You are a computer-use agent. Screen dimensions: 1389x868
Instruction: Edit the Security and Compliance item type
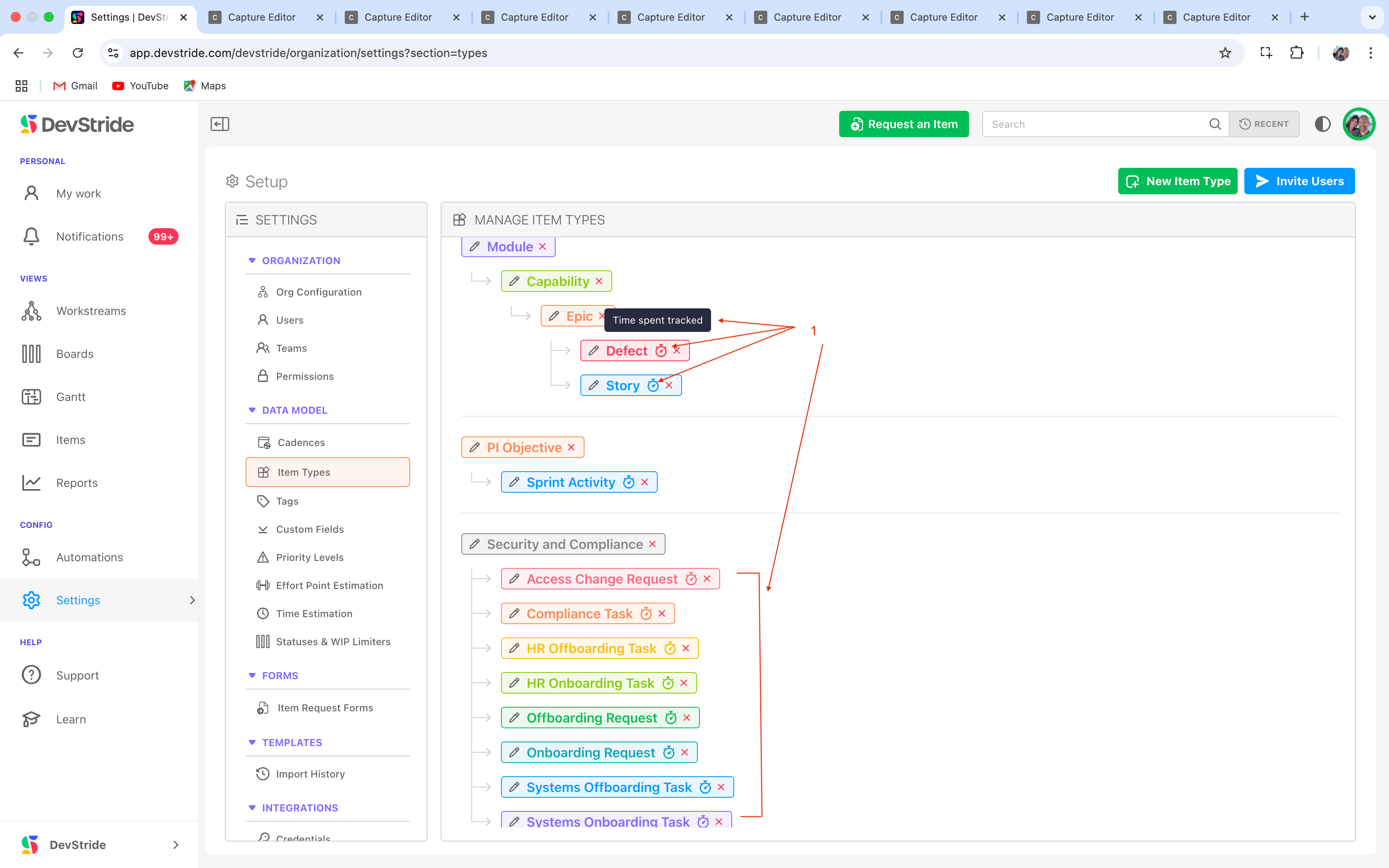pyautogui.click(x=475, y=544)
